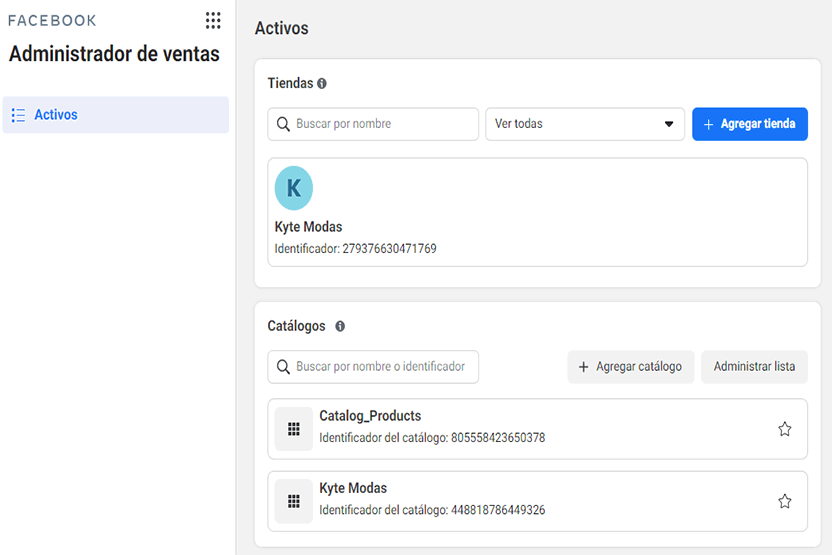The image size is (832, 555).
Task: Click the search icon in Tiendas search
Action: click(283, 124)
